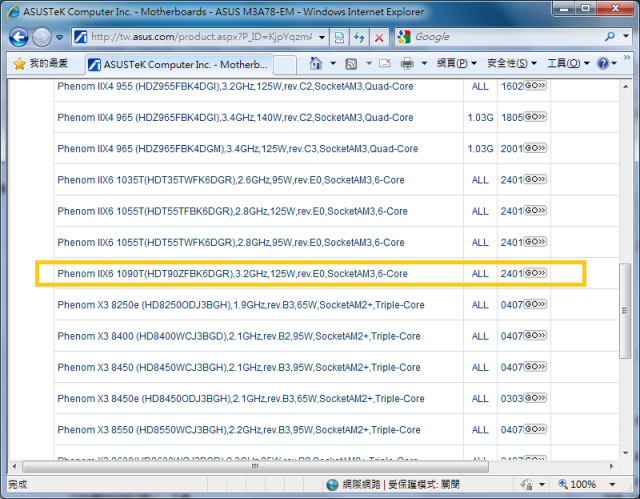Click the horizontal scrollbar thumb
This screenshot has height=499, width=640.
click(255, 466)
